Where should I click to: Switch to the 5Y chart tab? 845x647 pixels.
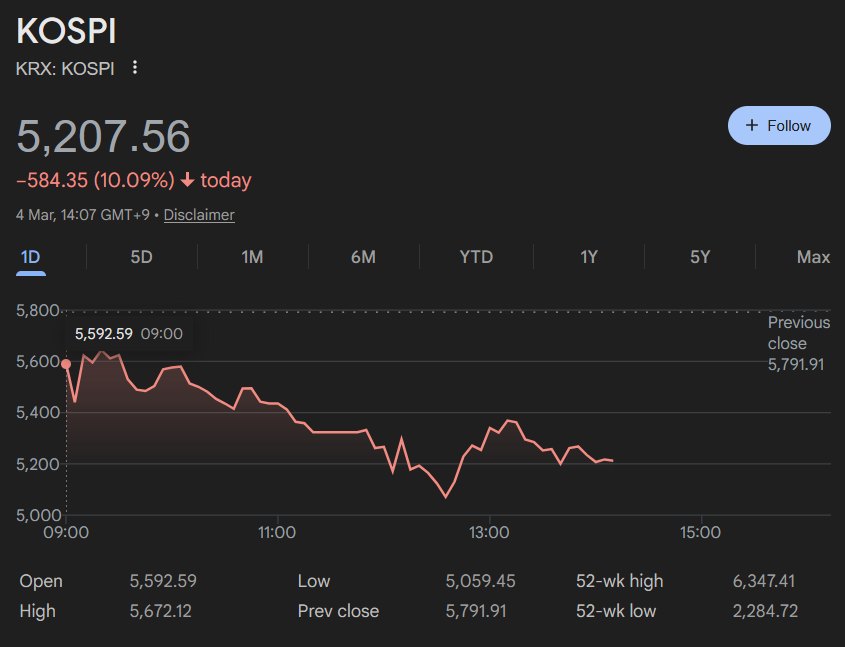[x=700, y=257]
